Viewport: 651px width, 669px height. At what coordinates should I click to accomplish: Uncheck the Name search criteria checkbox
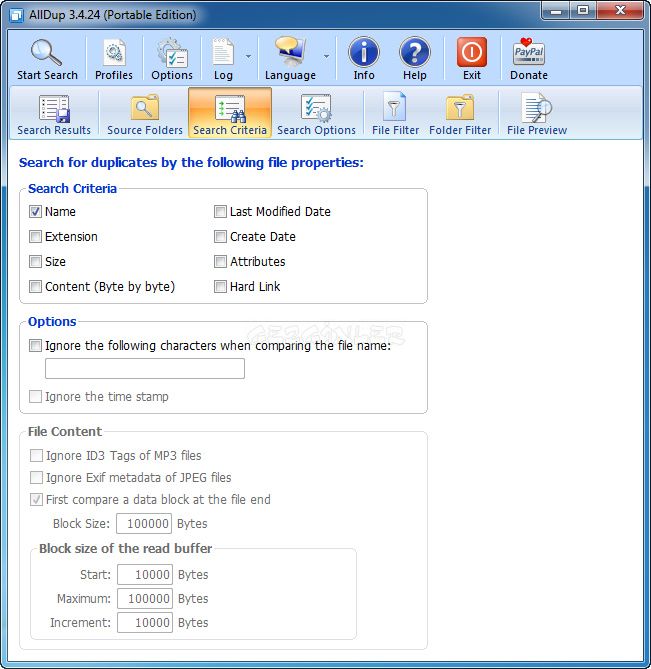[36, 212]
